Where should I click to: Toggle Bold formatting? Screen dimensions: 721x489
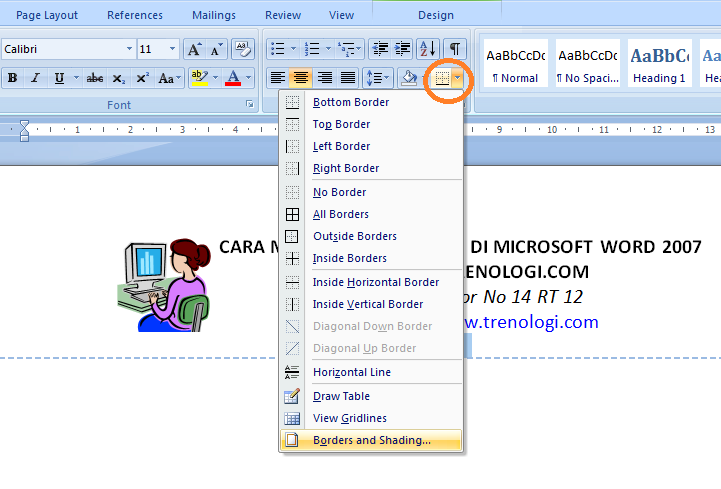point(13,78)
